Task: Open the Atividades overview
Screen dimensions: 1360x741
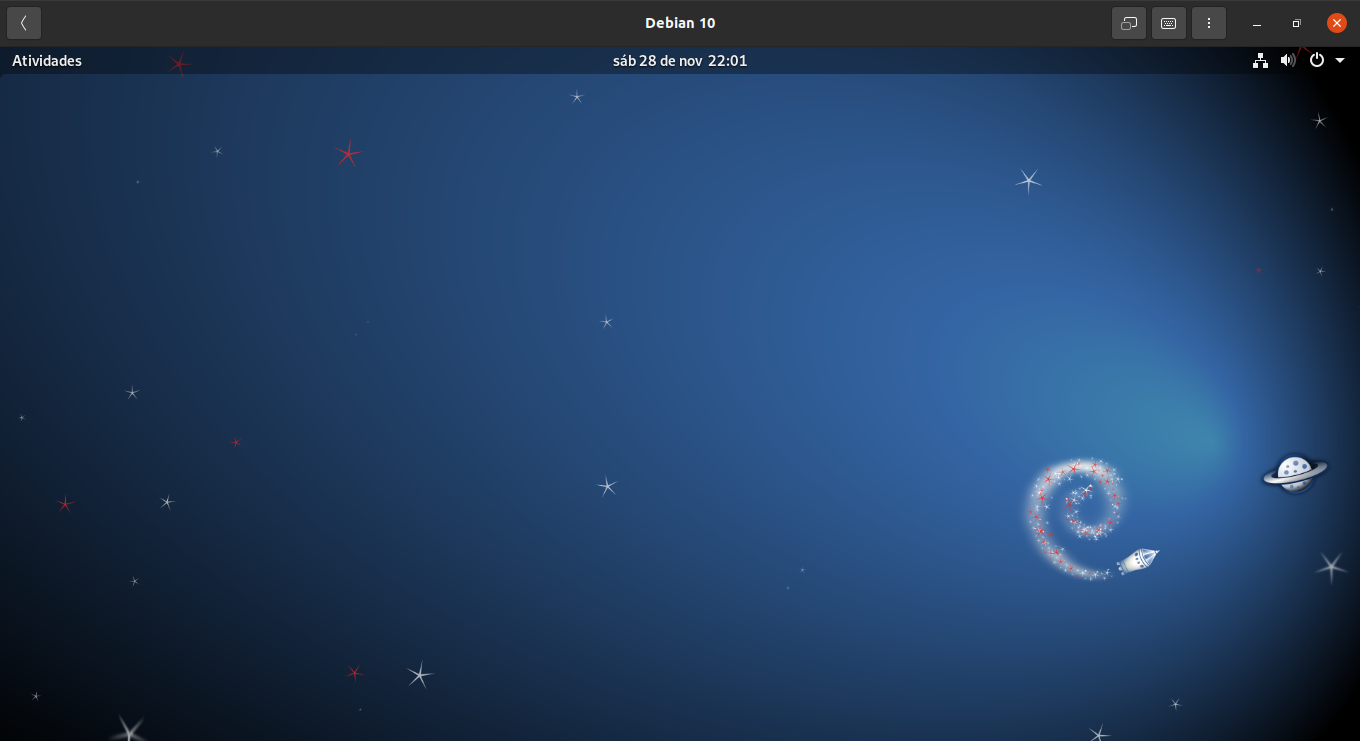Action: (47, 61)
